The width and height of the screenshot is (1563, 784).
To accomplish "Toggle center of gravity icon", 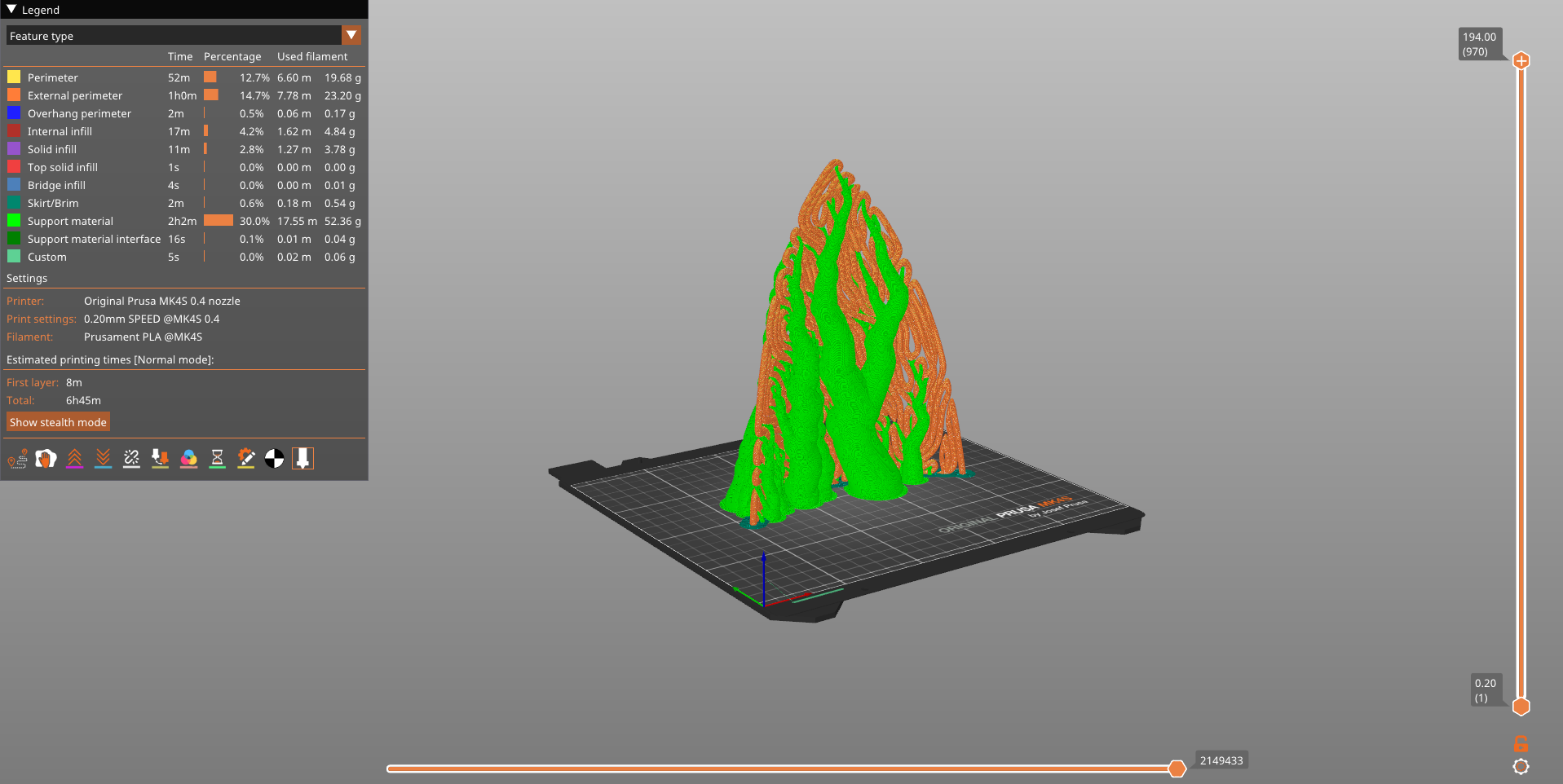I will [x=275, y=459].
